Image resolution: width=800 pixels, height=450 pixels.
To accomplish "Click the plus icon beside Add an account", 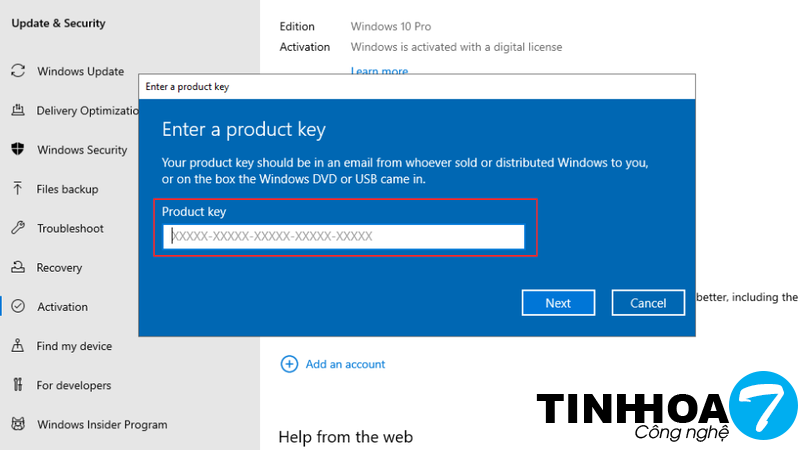I will point(289,364).
